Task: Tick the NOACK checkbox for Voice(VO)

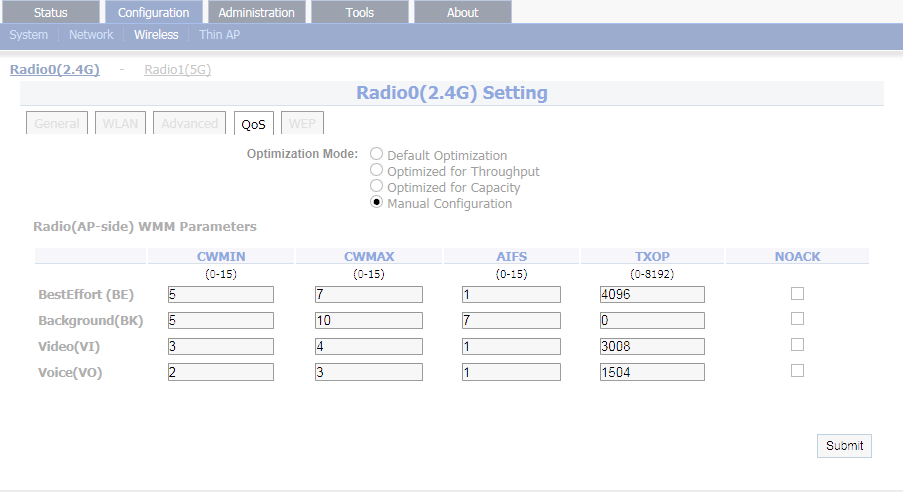Action: (797, 370)
